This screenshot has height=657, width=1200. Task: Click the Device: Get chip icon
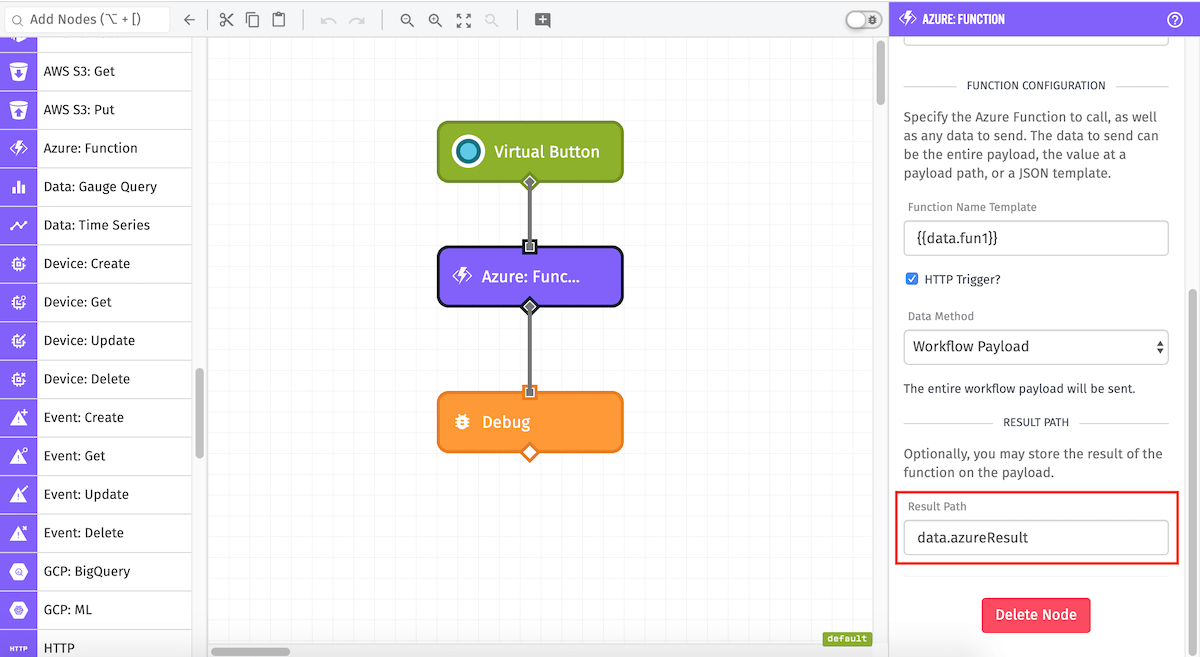(18, 302)
